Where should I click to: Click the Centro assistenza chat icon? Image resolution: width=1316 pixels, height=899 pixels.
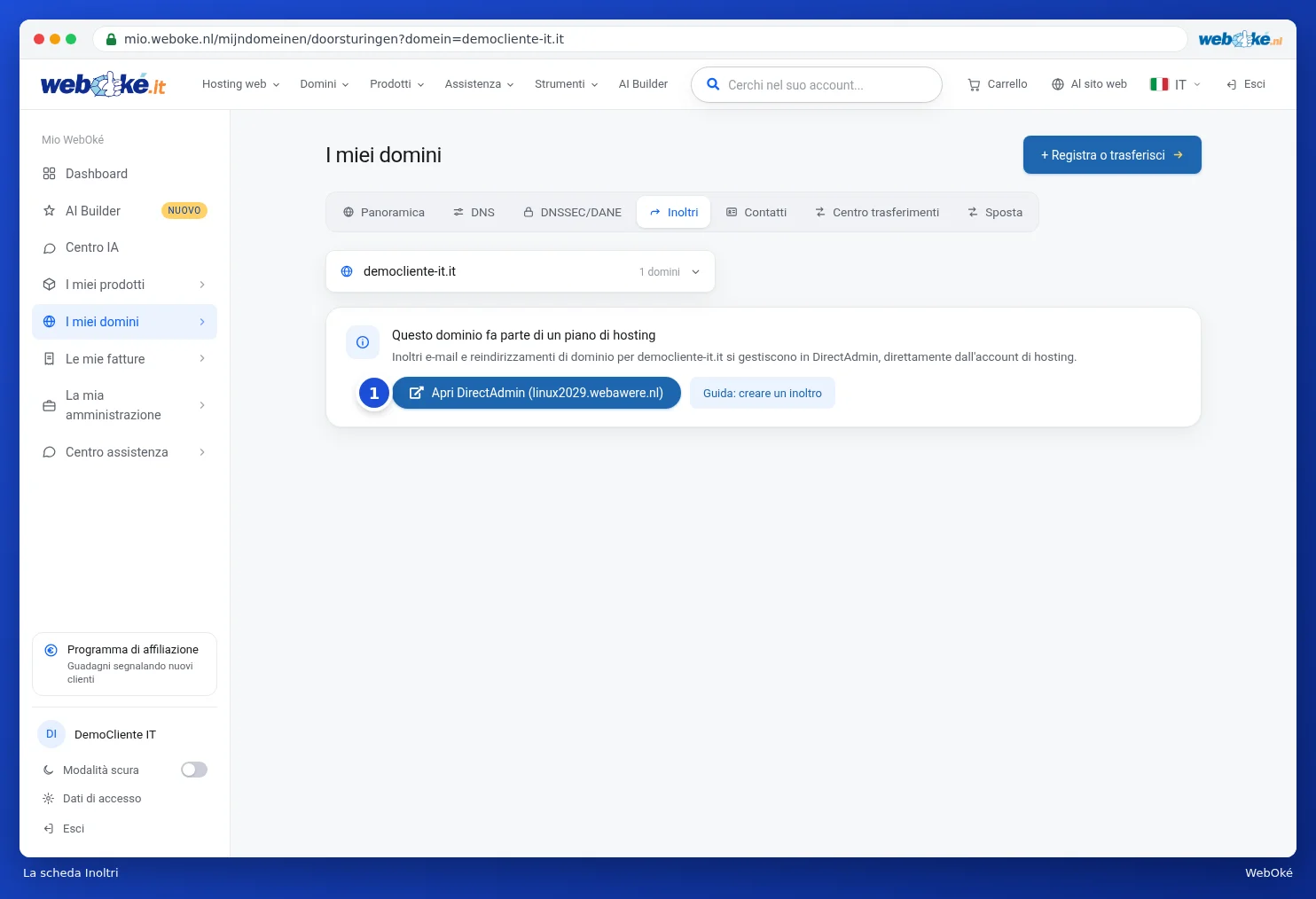coord(50,452)
